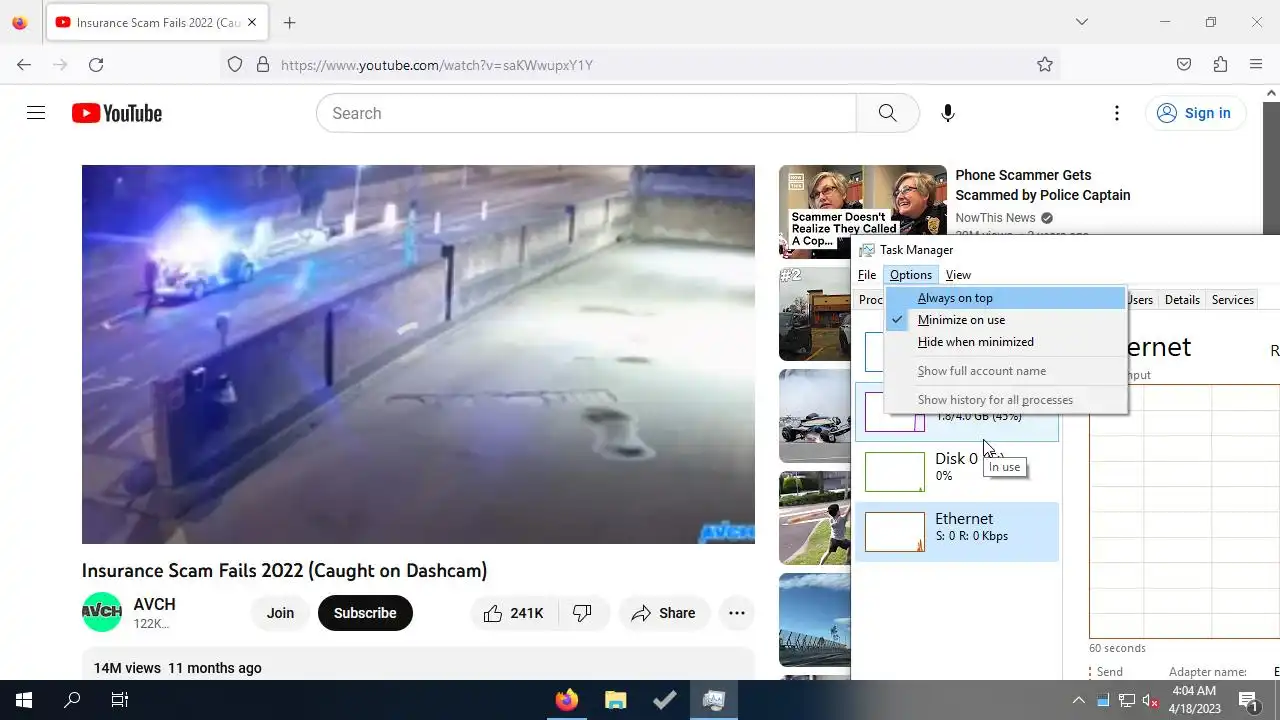The height and width of the screenshot is (720, 1280).
Task: Open the AVCH channel avatar
Action: (102, 612)
